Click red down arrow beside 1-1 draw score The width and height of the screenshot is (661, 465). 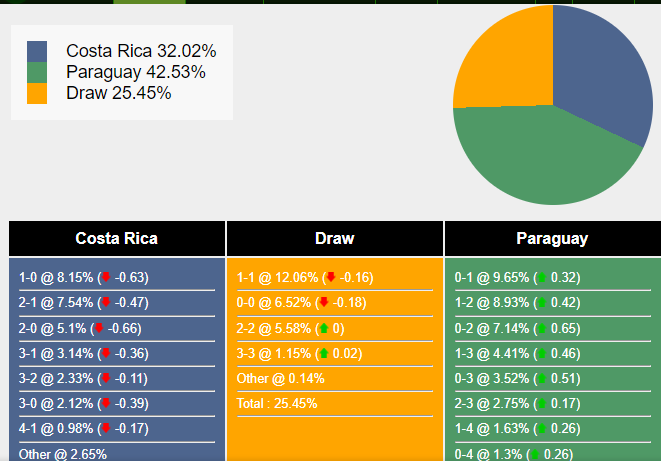[x=330, y=277]
